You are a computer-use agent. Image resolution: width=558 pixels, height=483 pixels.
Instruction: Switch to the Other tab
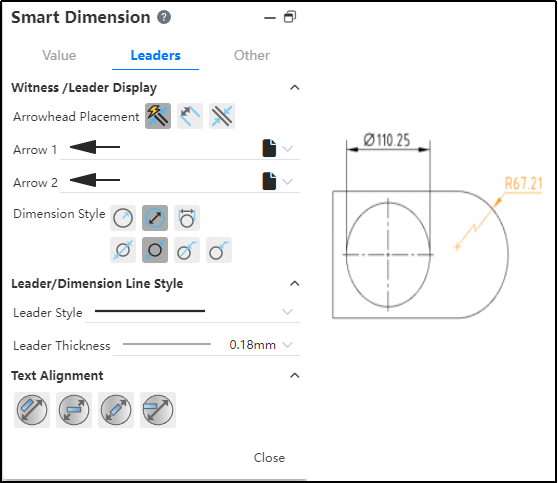252,56
